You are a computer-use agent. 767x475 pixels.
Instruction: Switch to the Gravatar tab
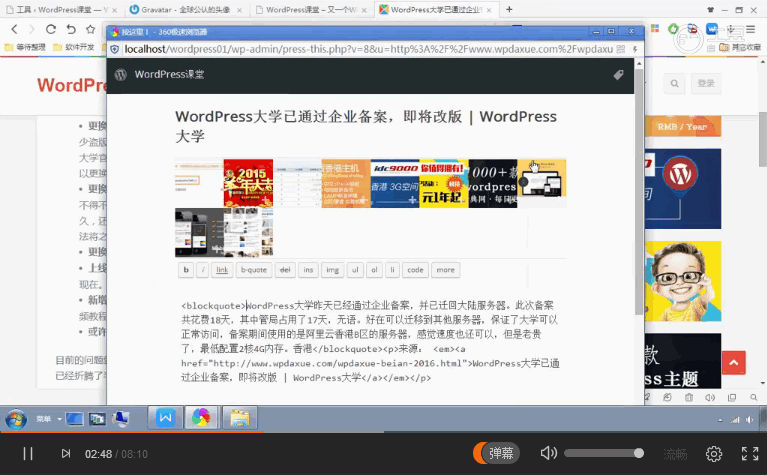186,9
